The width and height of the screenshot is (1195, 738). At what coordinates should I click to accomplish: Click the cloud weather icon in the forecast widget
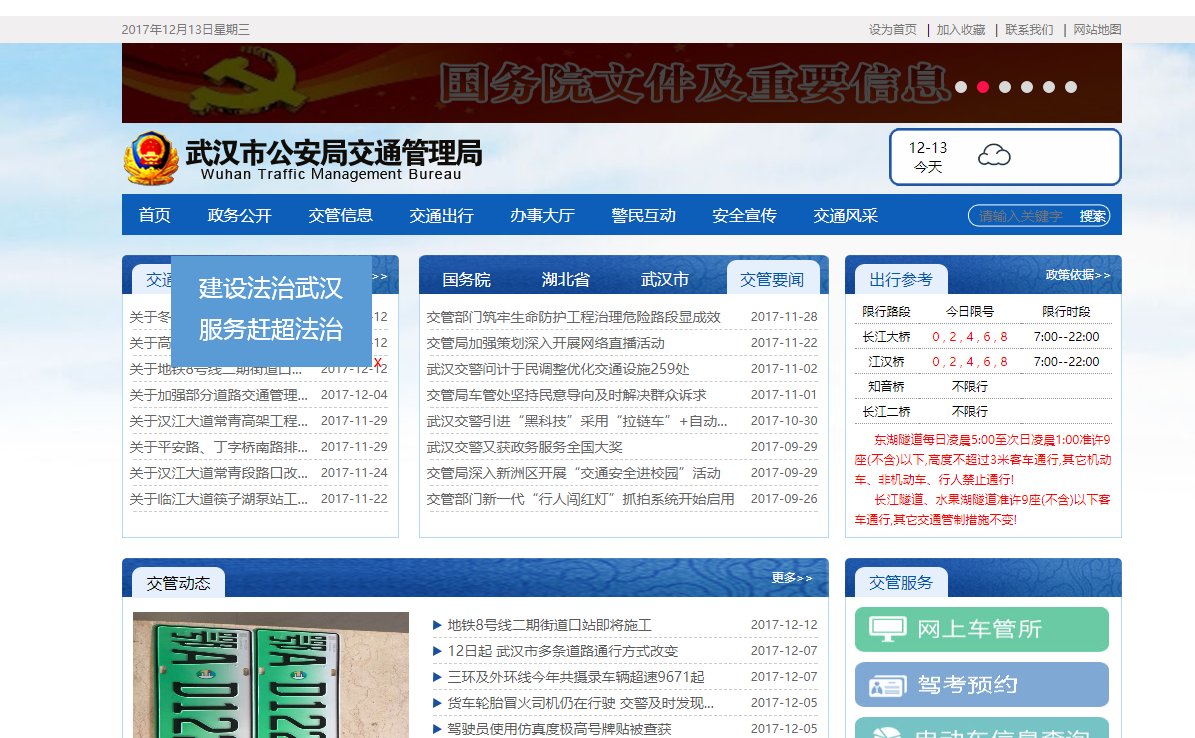(x=993, y=155)
